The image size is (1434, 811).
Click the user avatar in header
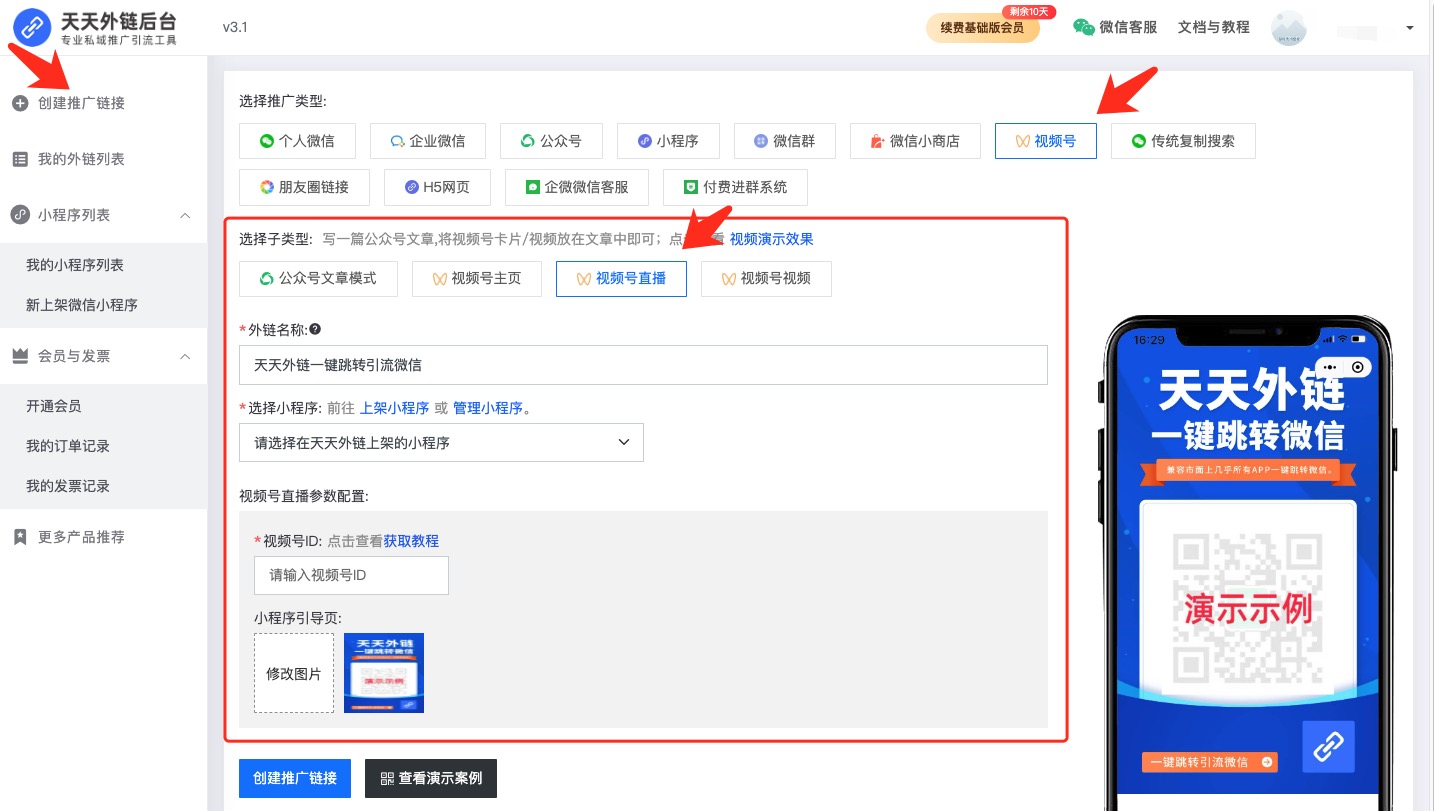1288,28
